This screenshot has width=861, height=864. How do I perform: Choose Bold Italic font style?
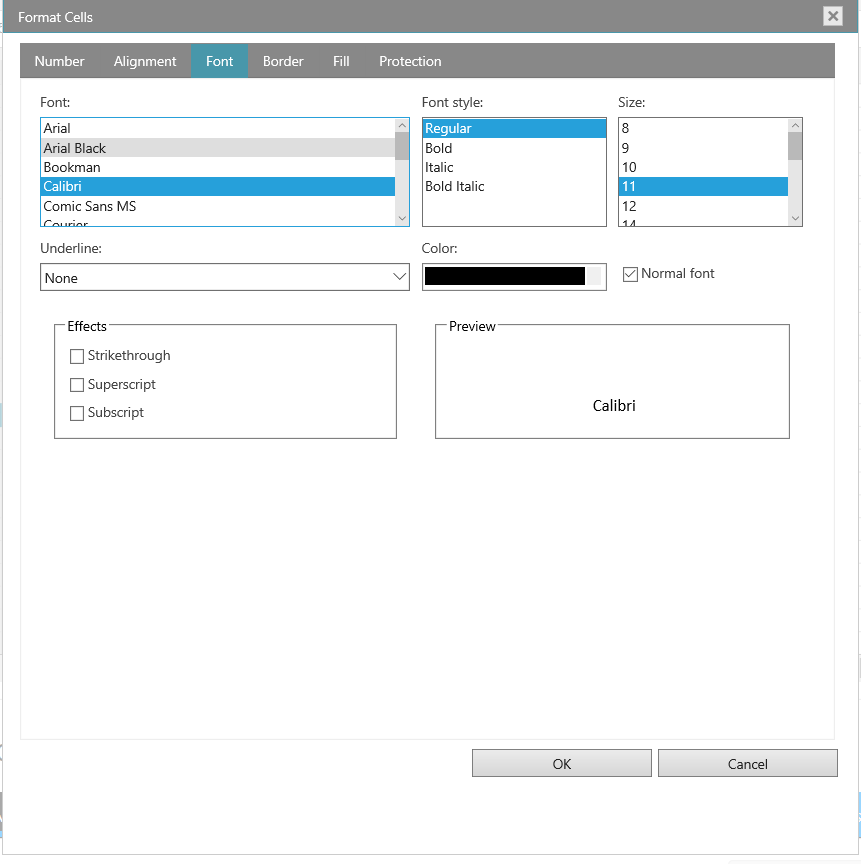pos(455,187)
